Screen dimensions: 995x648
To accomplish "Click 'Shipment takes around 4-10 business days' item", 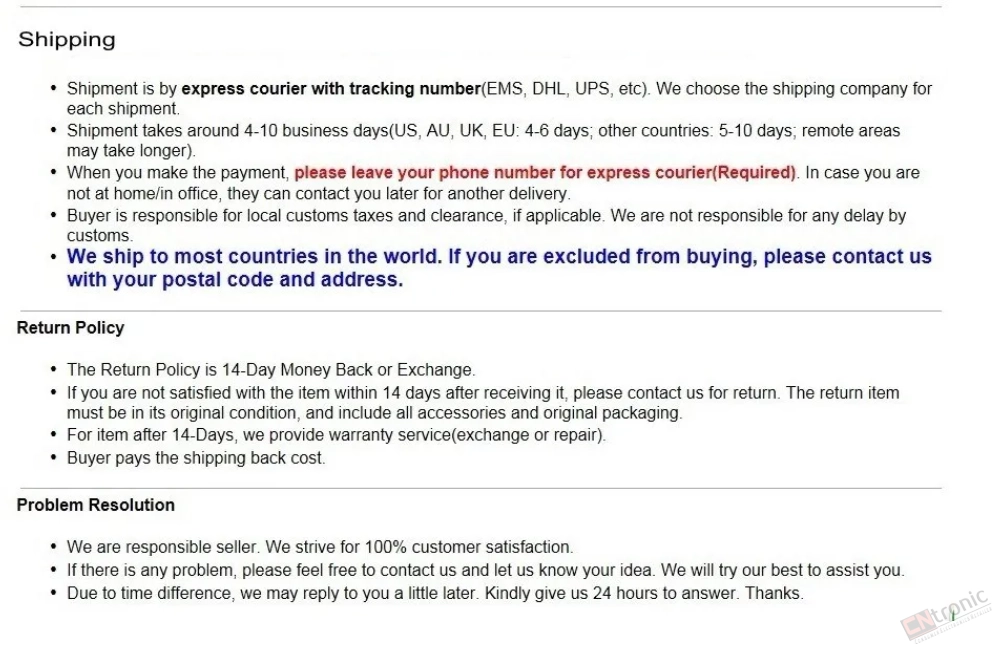I will tap(484, 140).
